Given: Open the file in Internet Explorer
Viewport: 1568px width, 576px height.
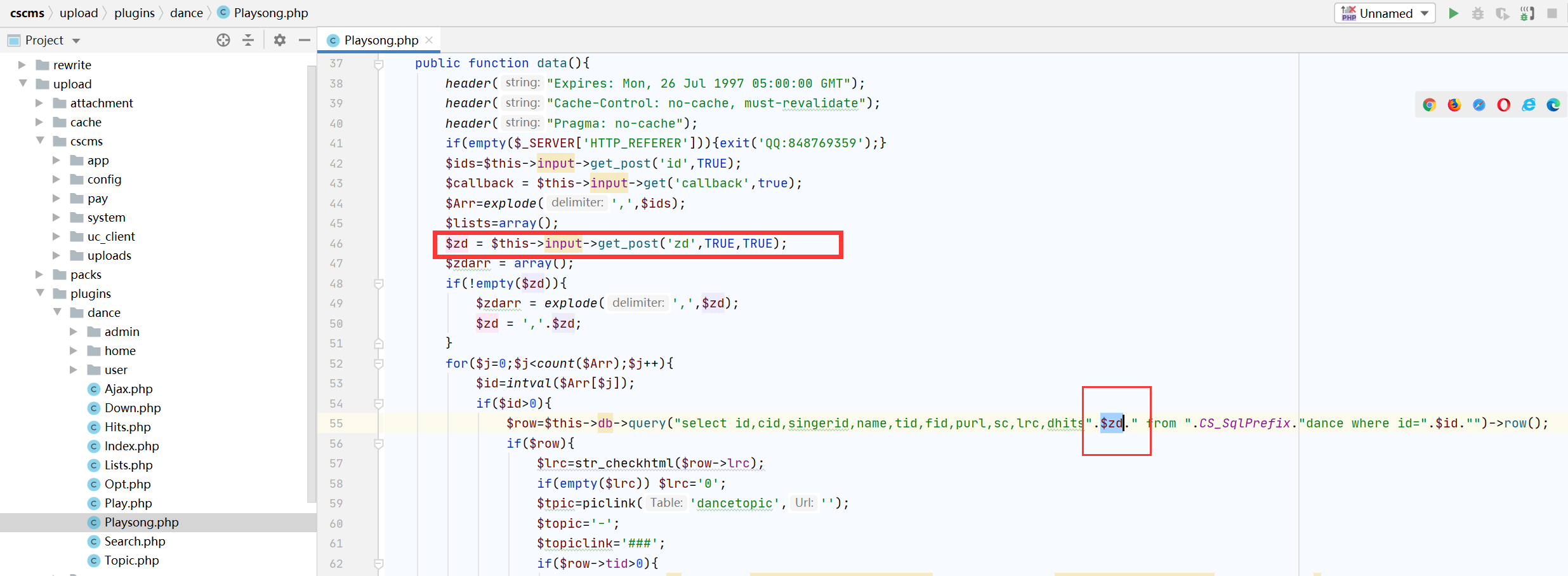Looking at the screenshot, I should (1529, 105).
